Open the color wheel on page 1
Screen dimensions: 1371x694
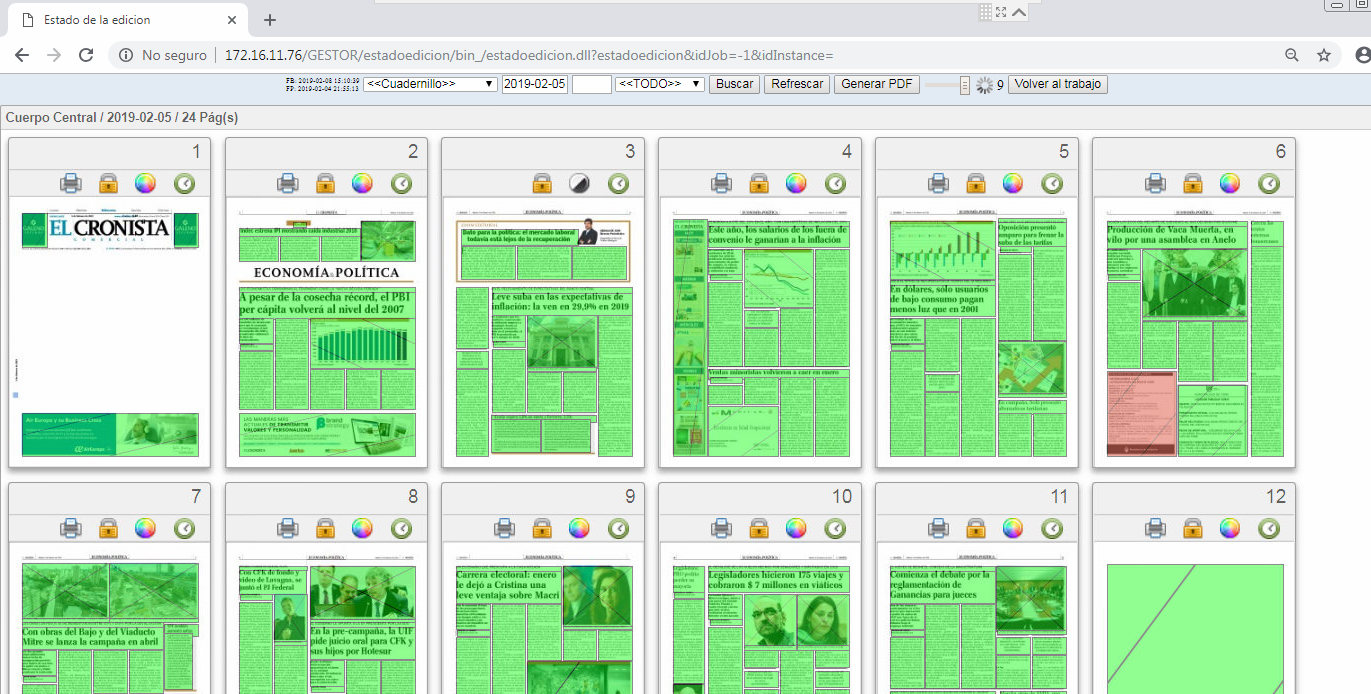145,183
